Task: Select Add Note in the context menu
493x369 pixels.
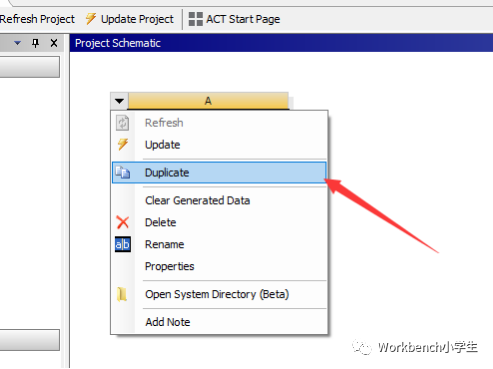Action: (168, 322)
